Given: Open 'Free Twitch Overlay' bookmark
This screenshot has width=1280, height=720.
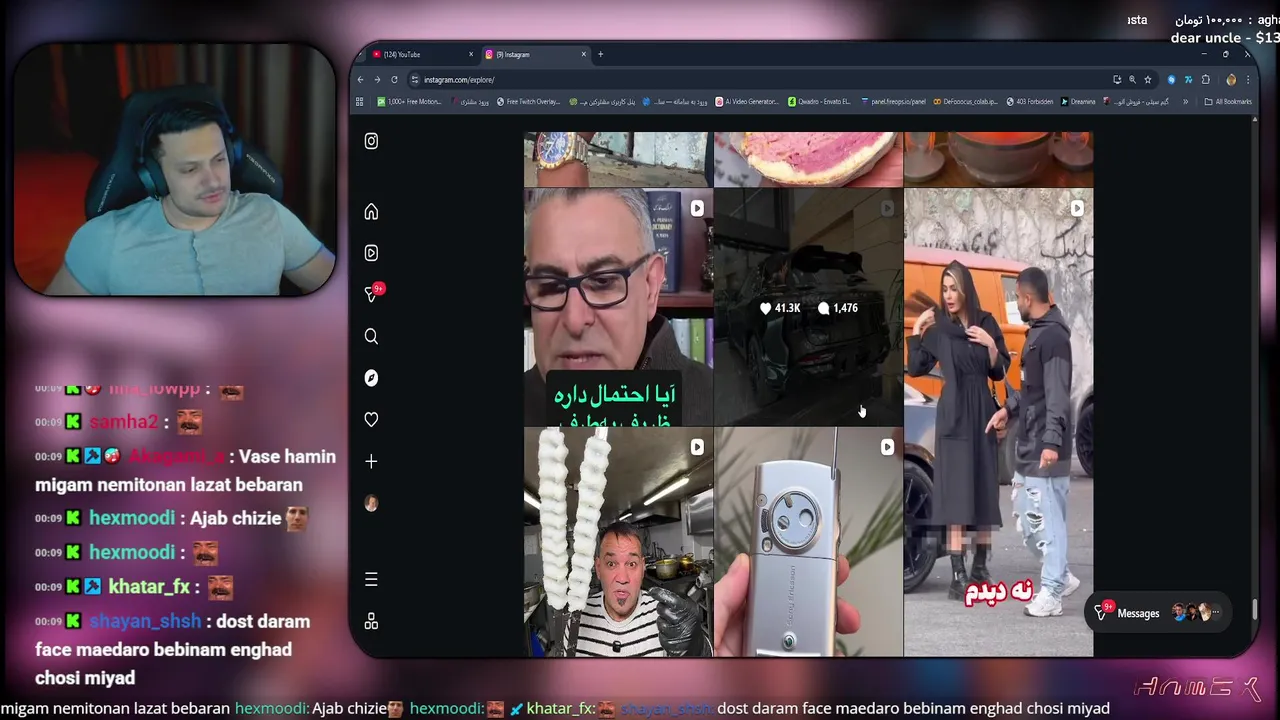Looking at the screenshot, I should point(528,101).
